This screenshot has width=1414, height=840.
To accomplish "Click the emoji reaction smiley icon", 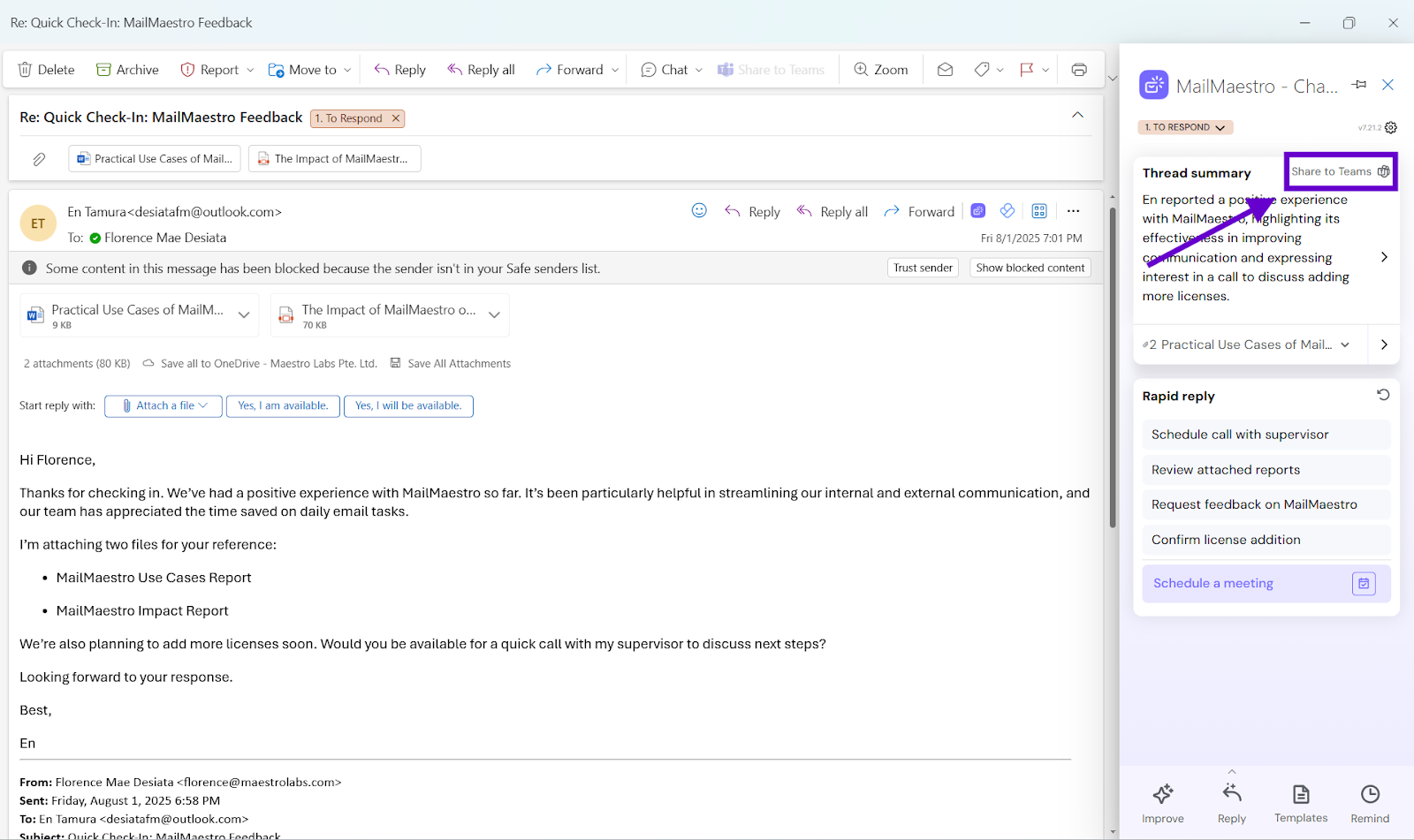I will (x=699, y=210).
